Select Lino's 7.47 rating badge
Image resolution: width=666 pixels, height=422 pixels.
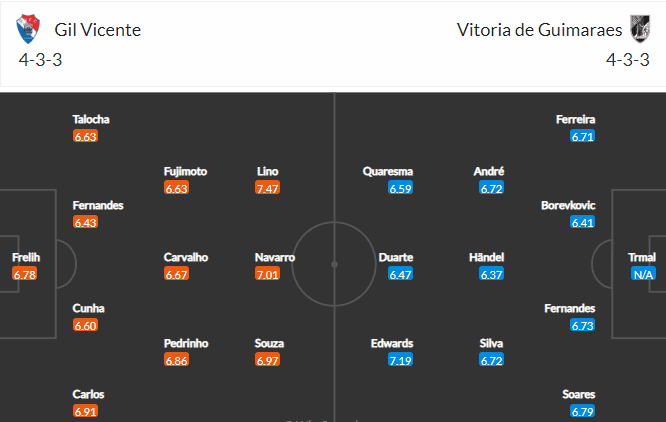click(267, 188)
